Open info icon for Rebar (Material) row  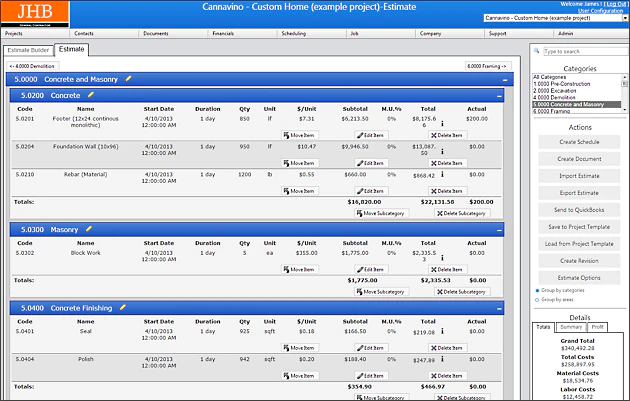[x=442, y=174]
